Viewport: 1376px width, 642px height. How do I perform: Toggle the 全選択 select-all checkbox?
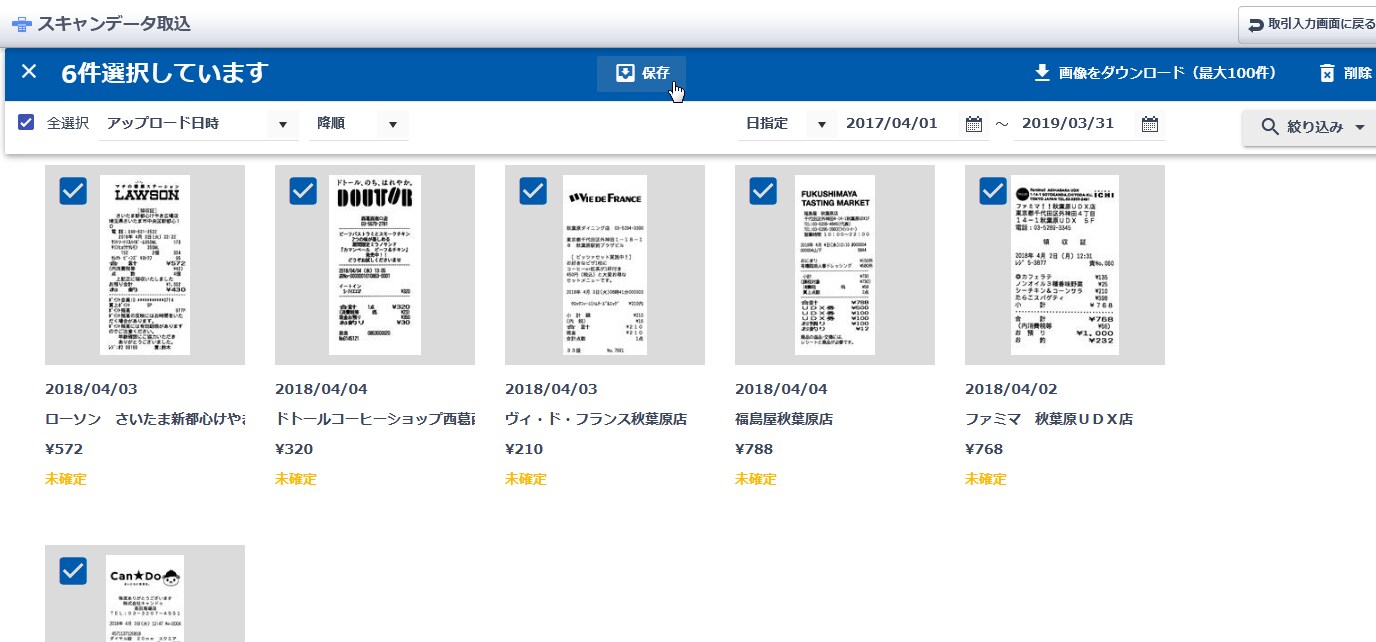27,123
